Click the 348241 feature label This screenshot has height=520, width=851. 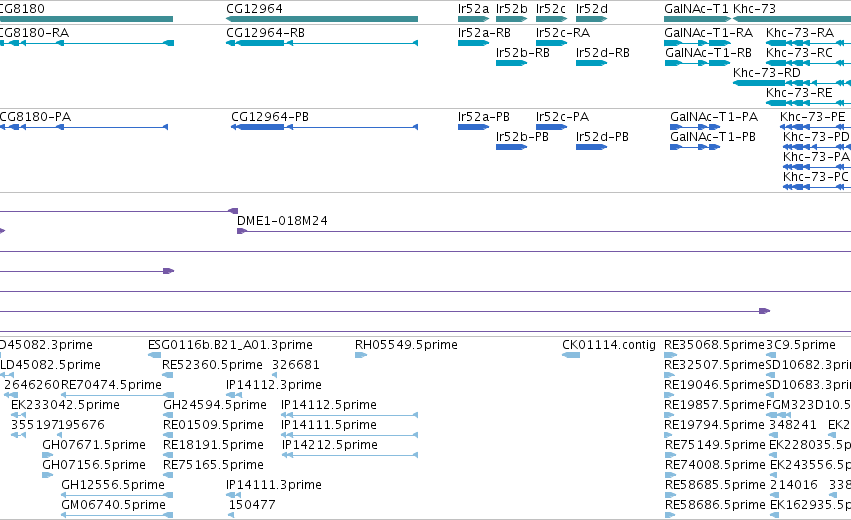(793, 426)
